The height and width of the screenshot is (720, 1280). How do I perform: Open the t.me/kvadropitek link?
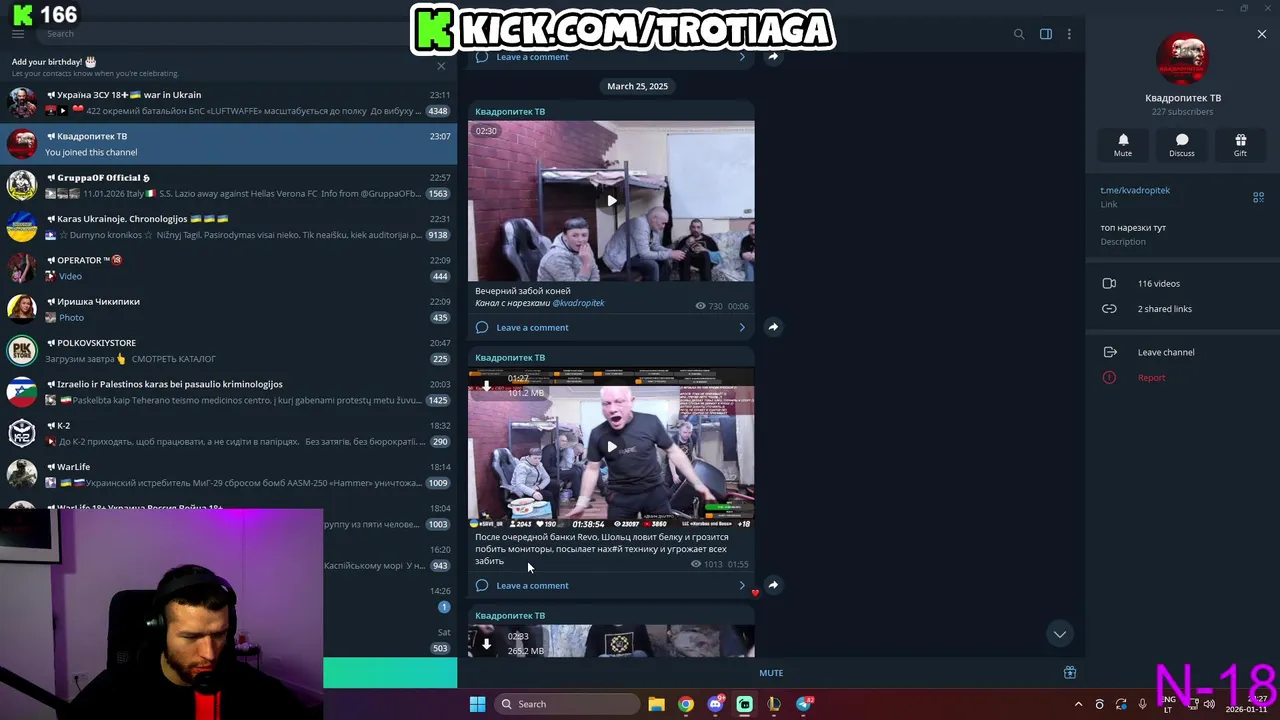point(1135,190)
